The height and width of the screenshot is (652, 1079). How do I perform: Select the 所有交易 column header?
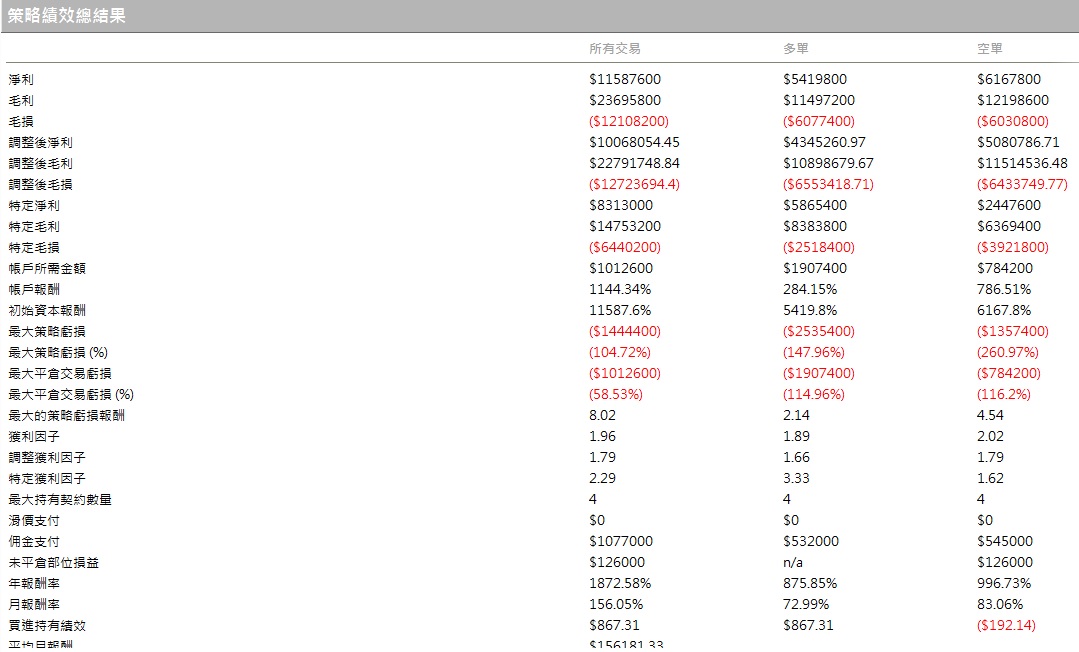coord(615,49)
